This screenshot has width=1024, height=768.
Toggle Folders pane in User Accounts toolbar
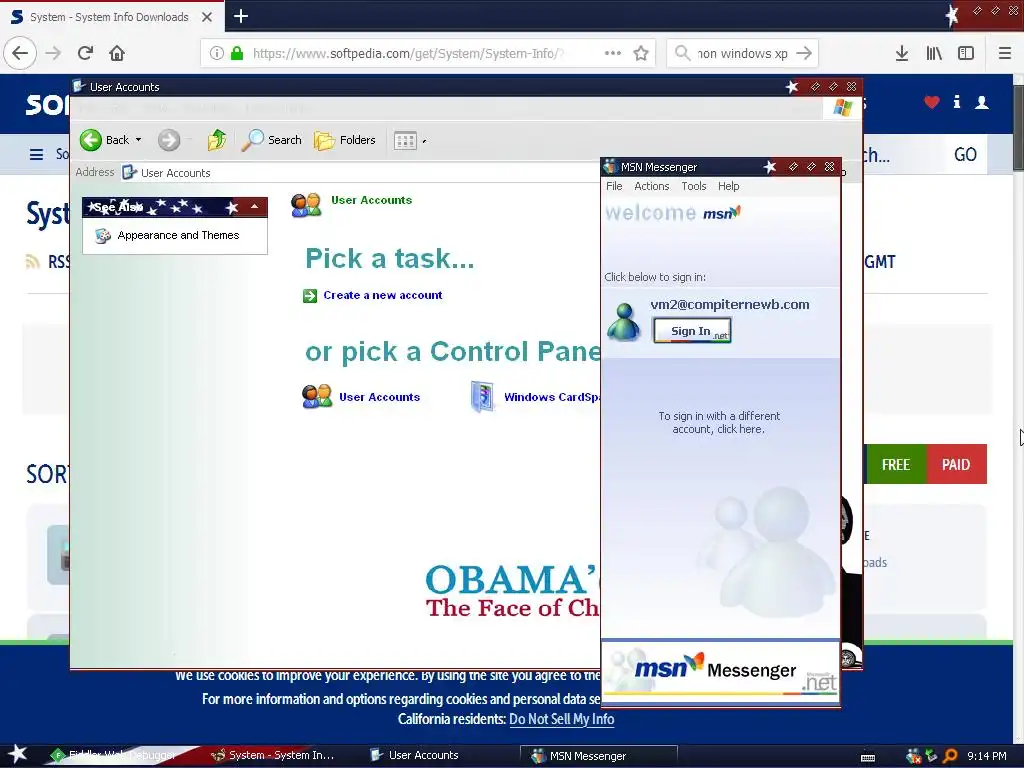(x=345, y=140)
